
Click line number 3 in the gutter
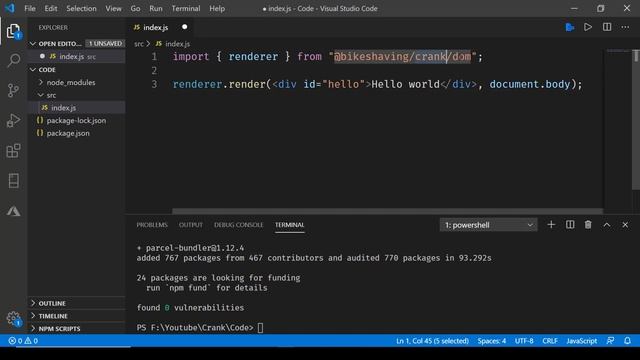154,84
